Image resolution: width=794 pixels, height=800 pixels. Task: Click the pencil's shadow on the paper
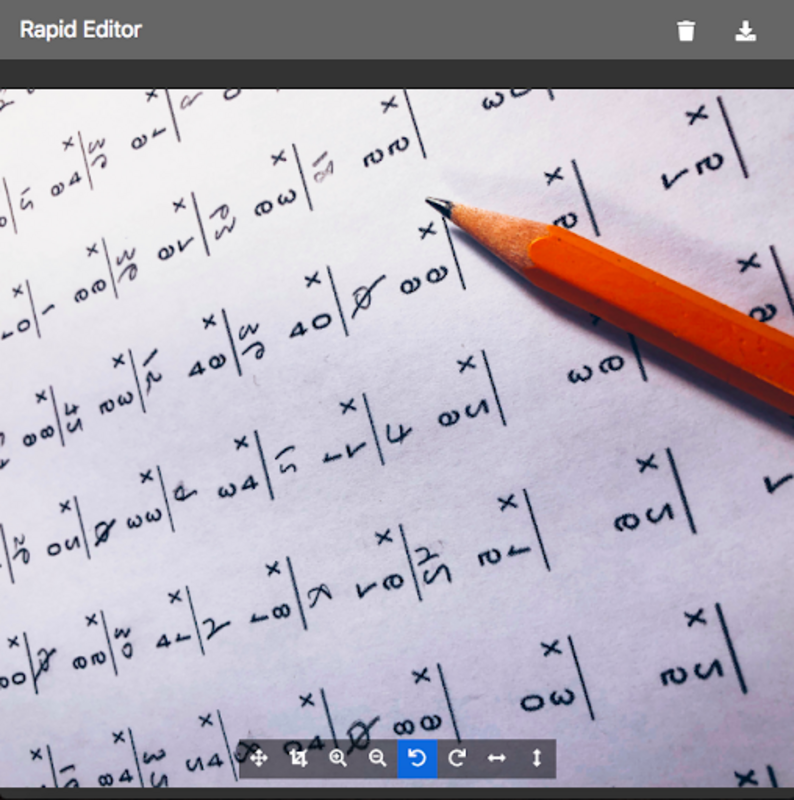click(600, 330)
